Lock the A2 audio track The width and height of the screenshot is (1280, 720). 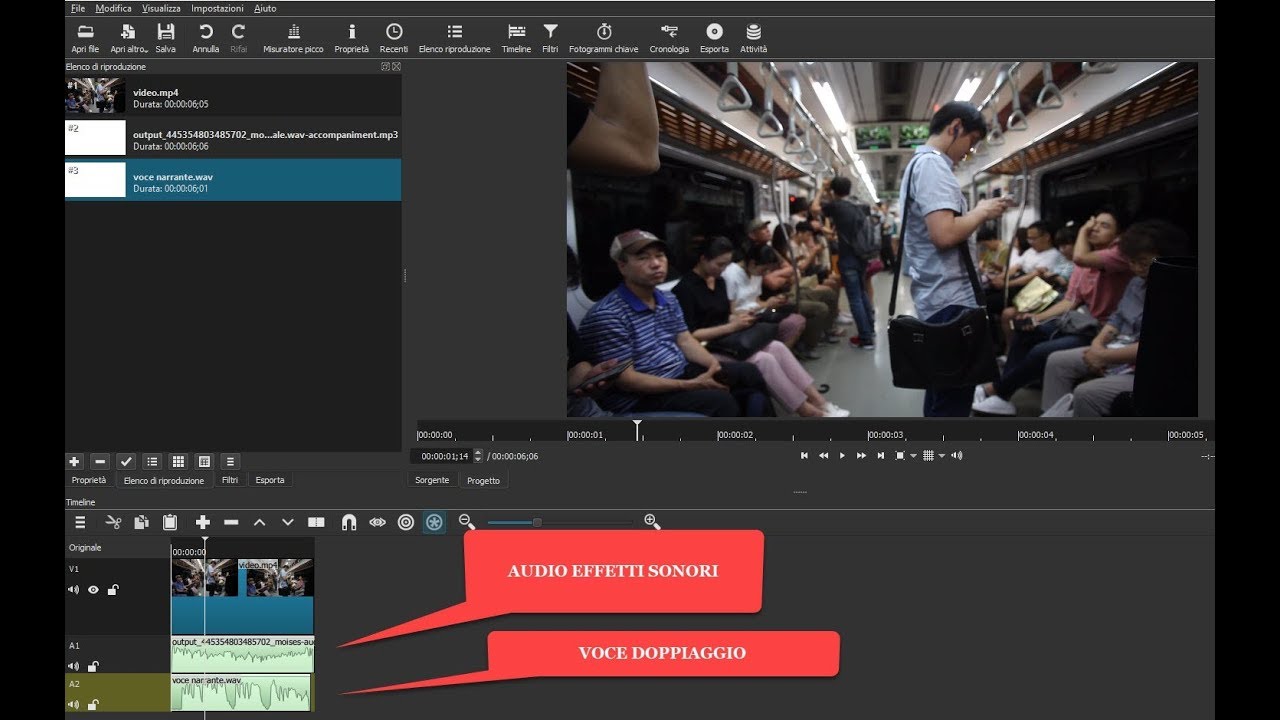tap(93, 705)
